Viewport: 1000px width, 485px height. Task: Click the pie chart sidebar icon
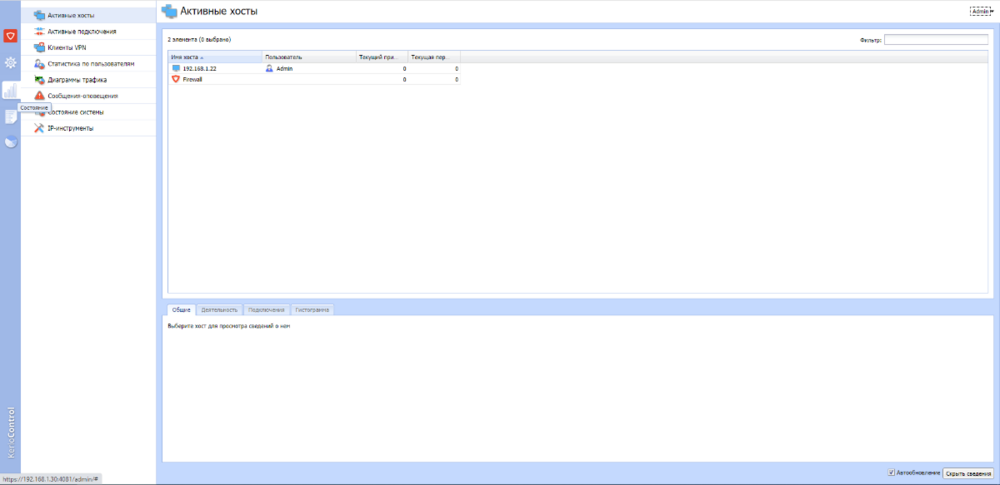point(10,142)
